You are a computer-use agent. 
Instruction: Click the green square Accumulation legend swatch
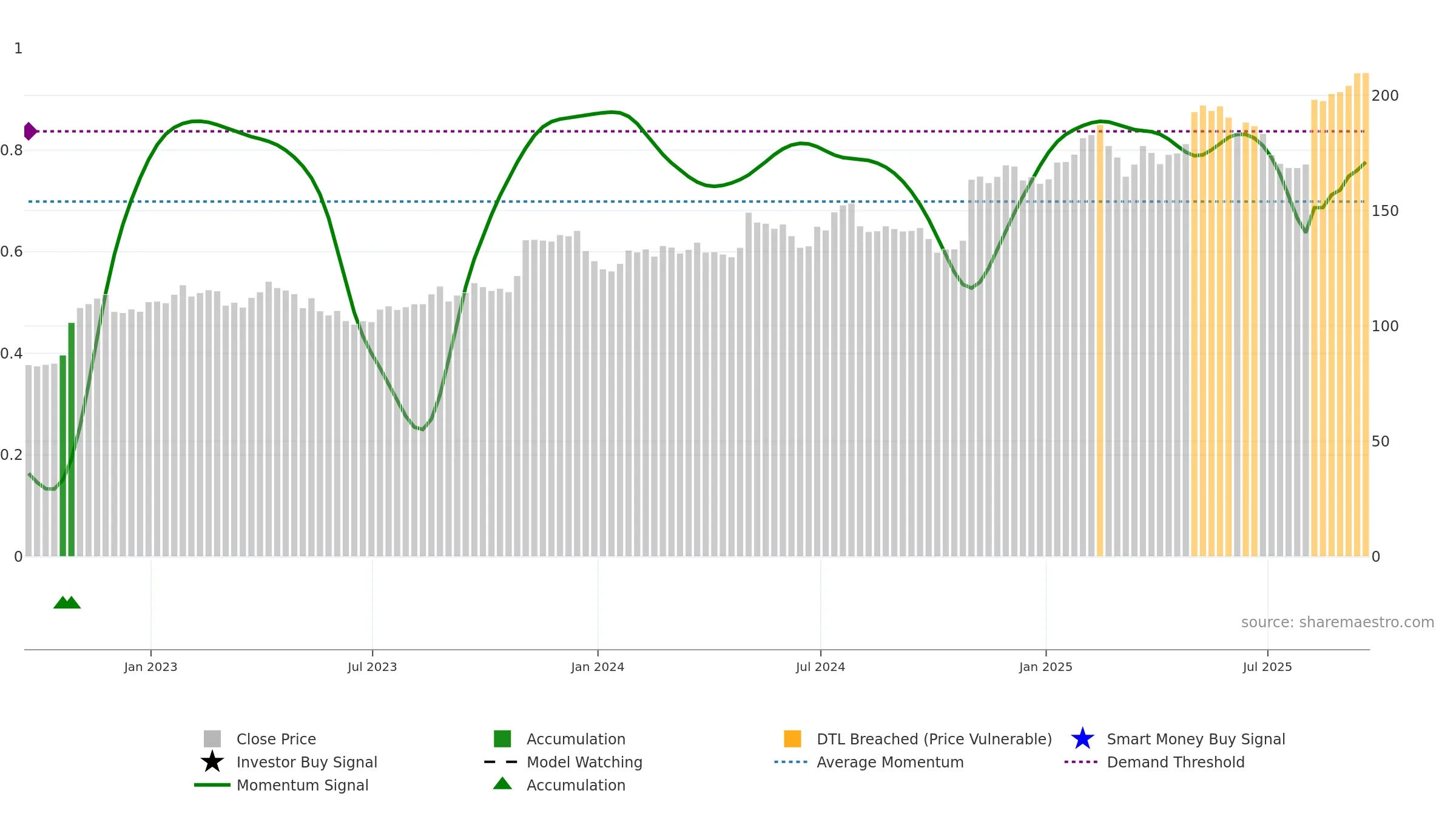point(502,739)
